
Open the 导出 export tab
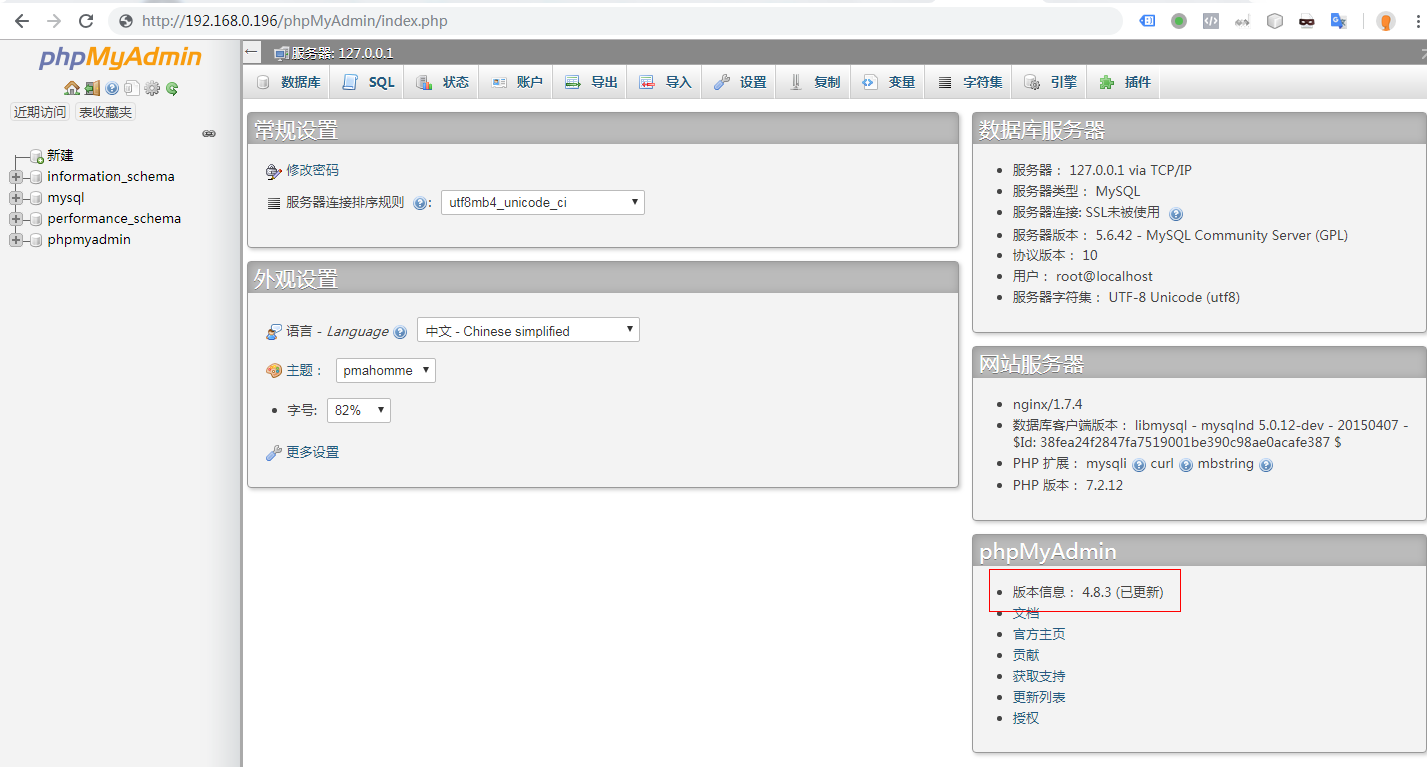pos(590,82)
